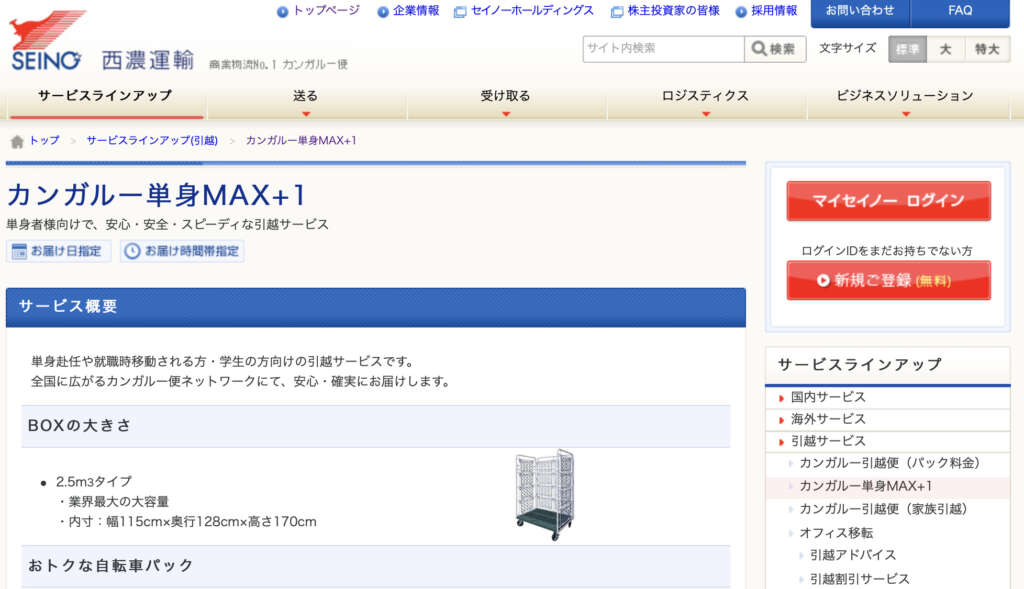Expand 国内サービス in the sidebar
Image resolution: width=1024 pixels, height=589 pixels.
[x=888, y=398]
